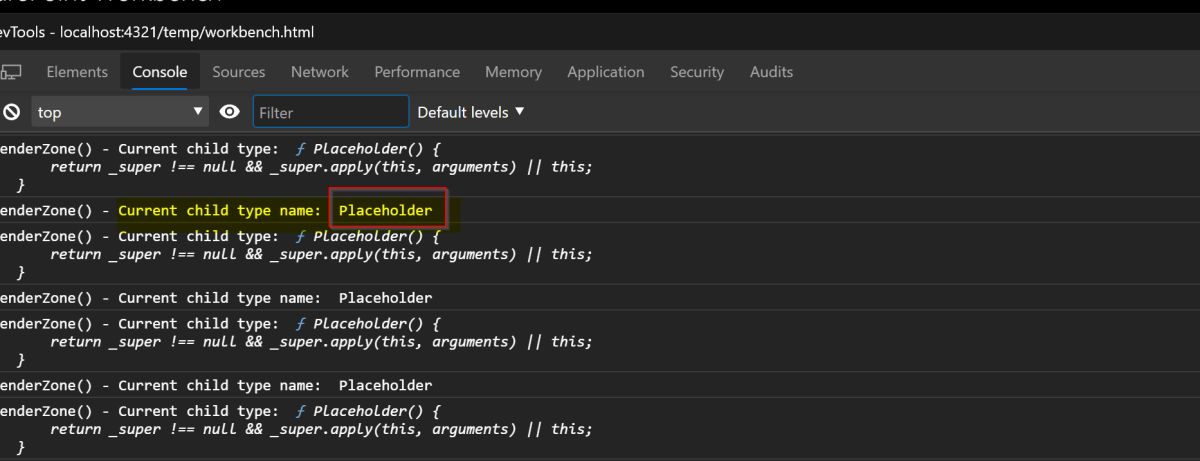The image size is (1200, 461).
Task: Click the highlighted Placeholder value
Action: pos(386,210)
